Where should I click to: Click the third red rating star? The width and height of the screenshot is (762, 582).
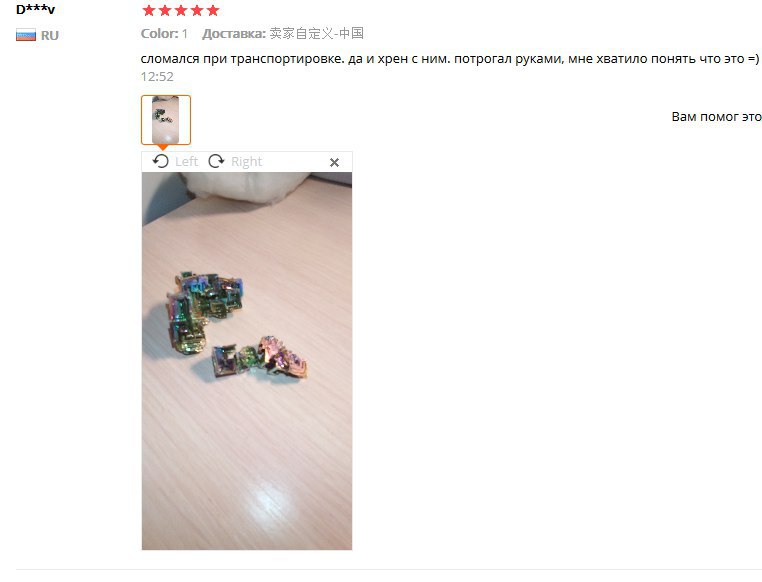click(181, 10)
